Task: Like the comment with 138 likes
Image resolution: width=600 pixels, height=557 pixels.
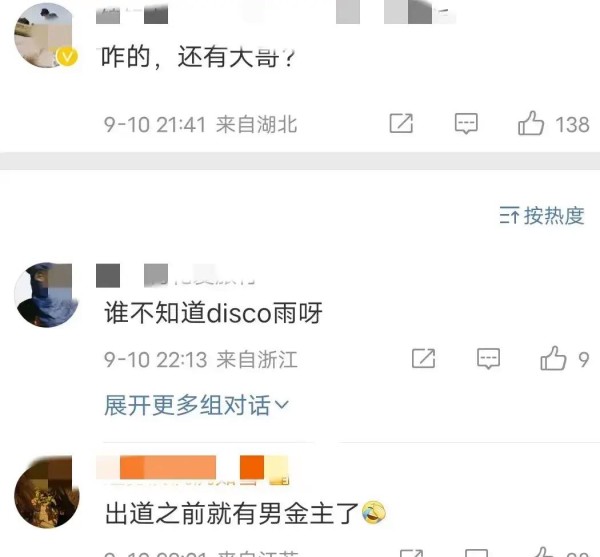Action: pyautogui.click(x=531, y=123)
